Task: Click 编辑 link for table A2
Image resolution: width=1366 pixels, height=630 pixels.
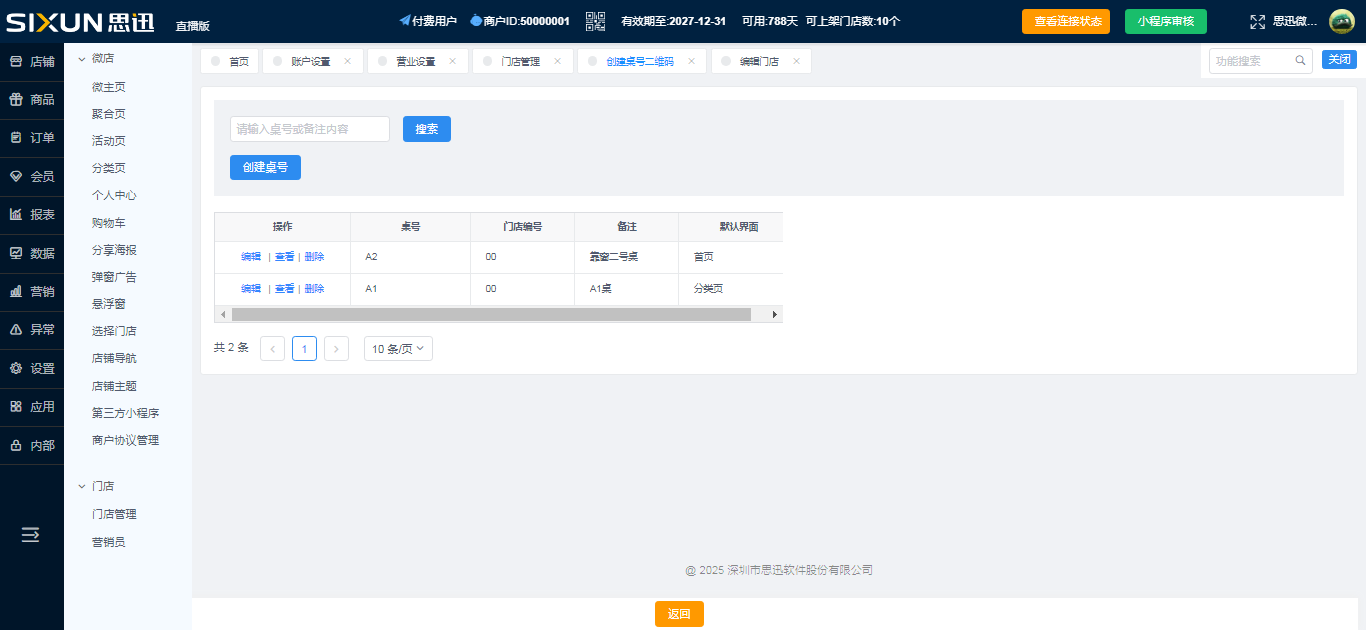Action: 251,257
